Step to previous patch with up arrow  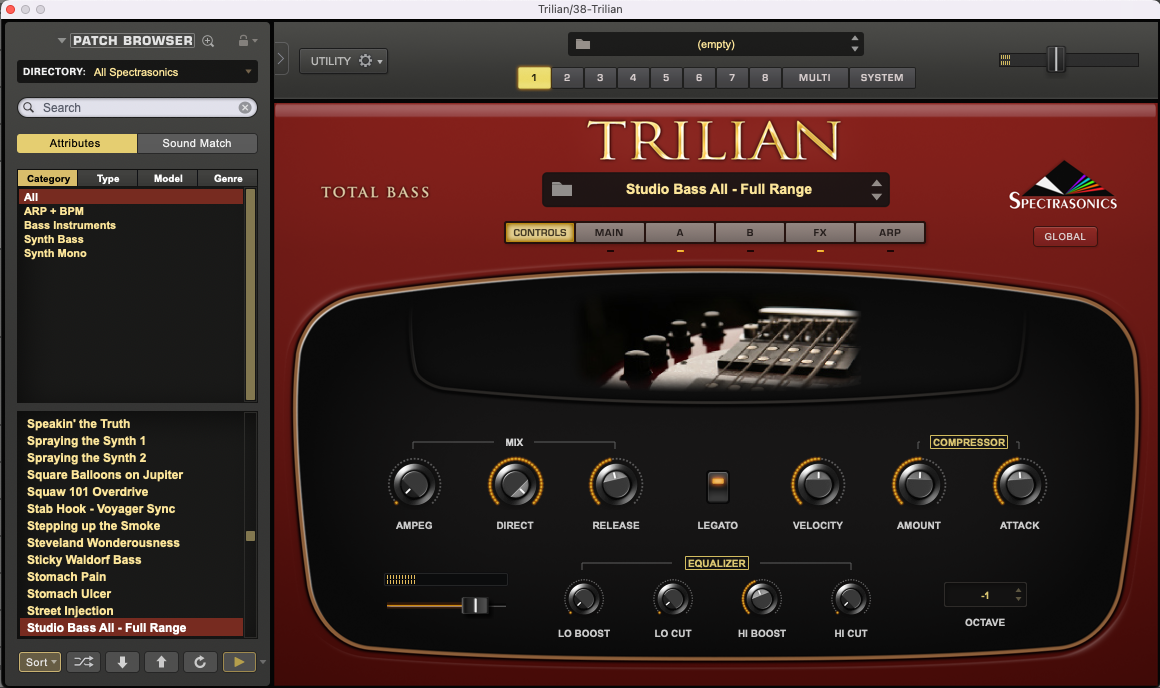tap(161, 662)
